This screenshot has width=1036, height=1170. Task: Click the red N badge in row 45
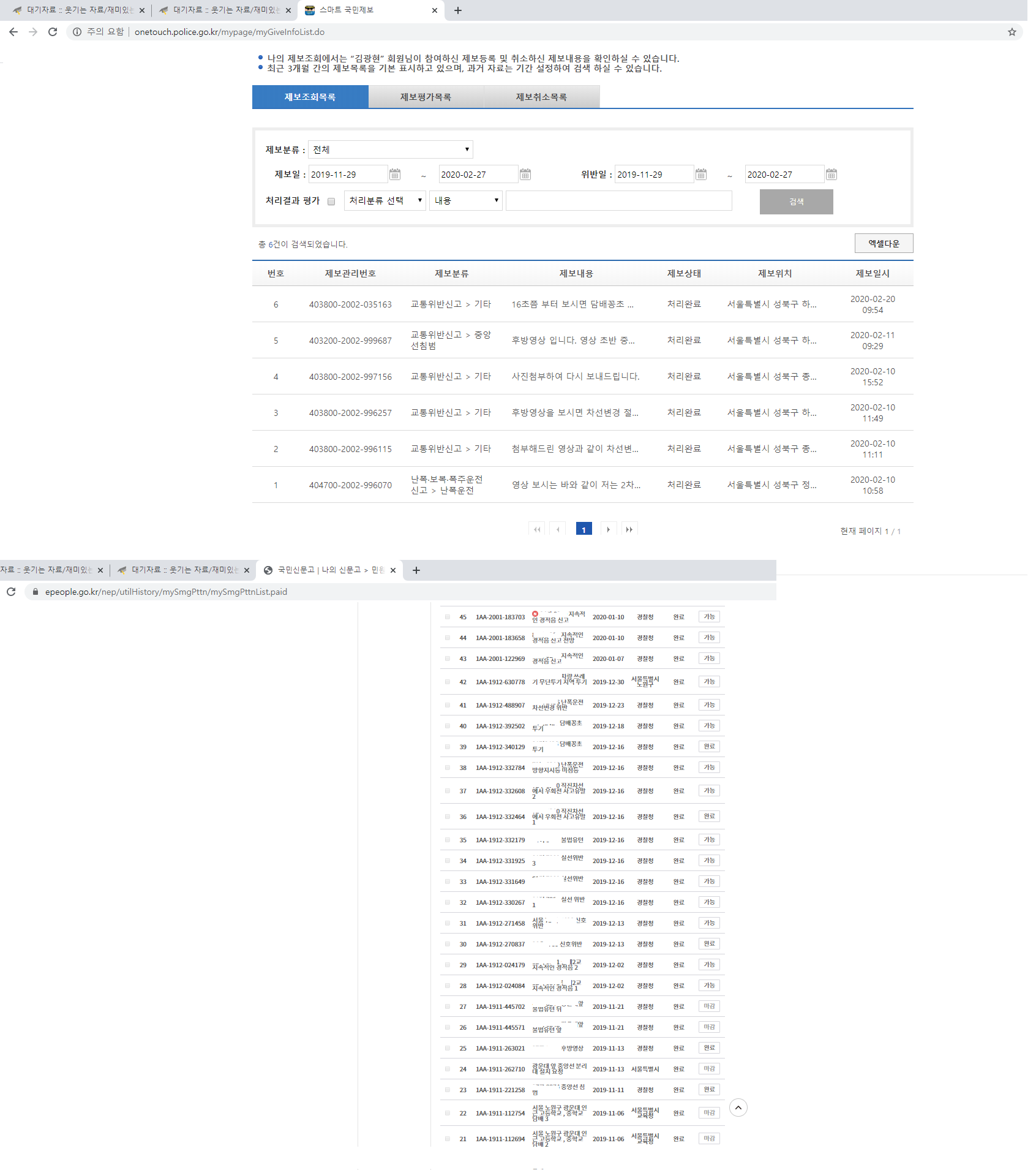coord(535,614)
